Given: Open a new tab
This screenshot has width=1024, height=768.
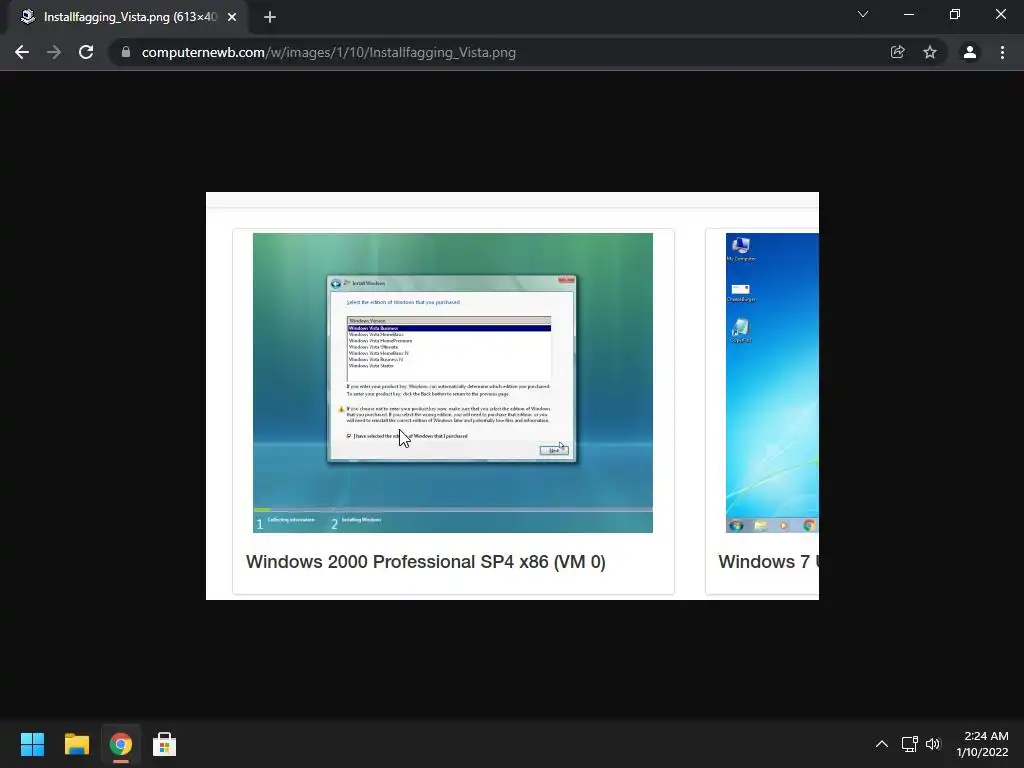Looking at the screenshot, I should click(x=270, y=17).
